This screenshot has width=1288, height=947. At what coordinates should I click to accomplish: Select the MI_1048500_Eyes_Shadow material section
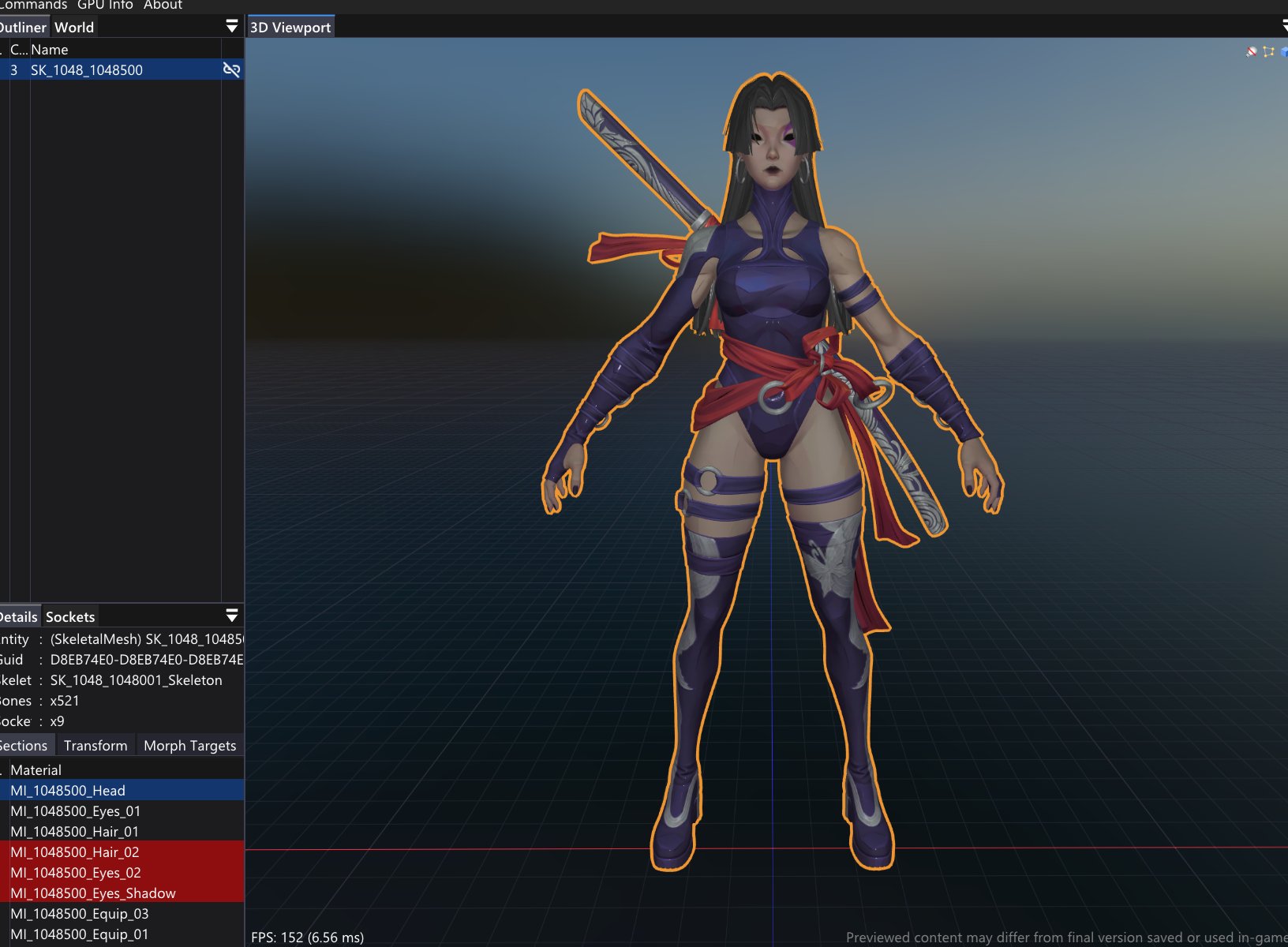click(93, 893)
